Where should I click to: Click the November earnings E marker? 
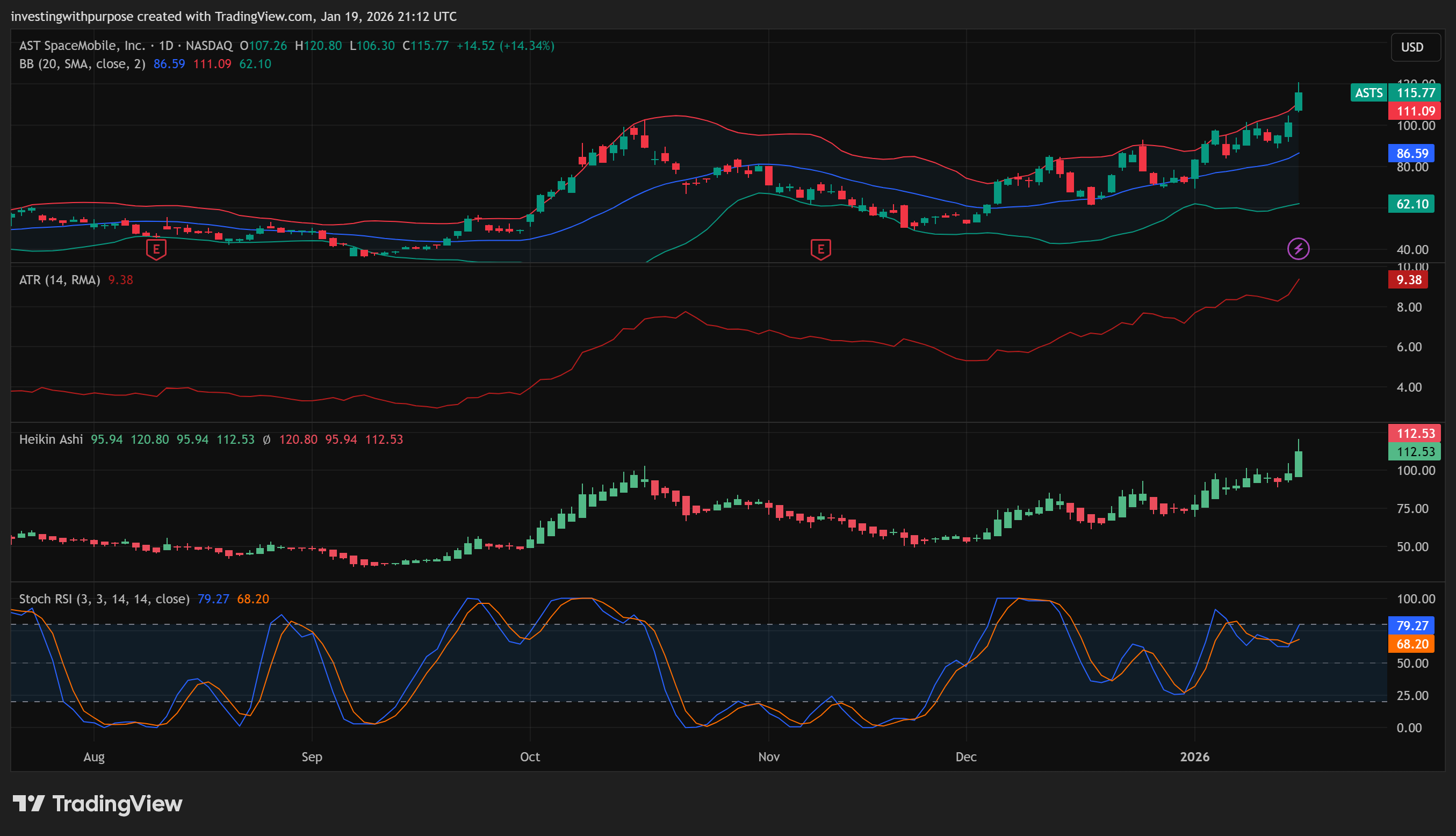[x=820, y=249]
